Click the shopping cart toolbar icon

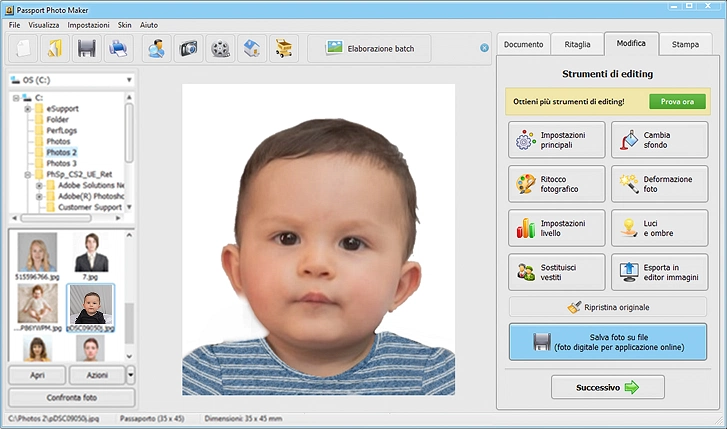(284, 48)
